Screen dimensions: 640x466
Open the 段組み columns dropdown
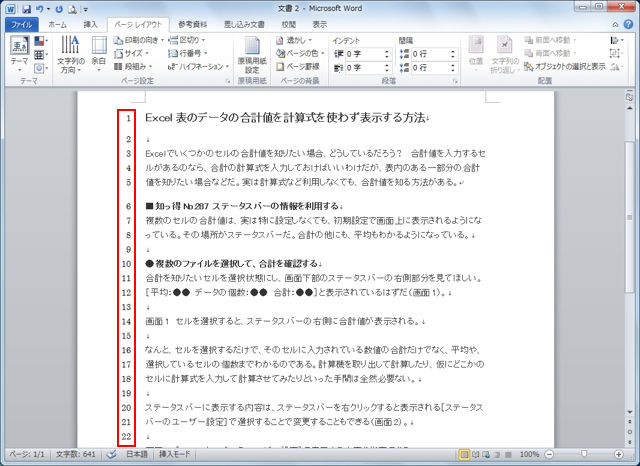pyautogui.click(x=133, y=66)
